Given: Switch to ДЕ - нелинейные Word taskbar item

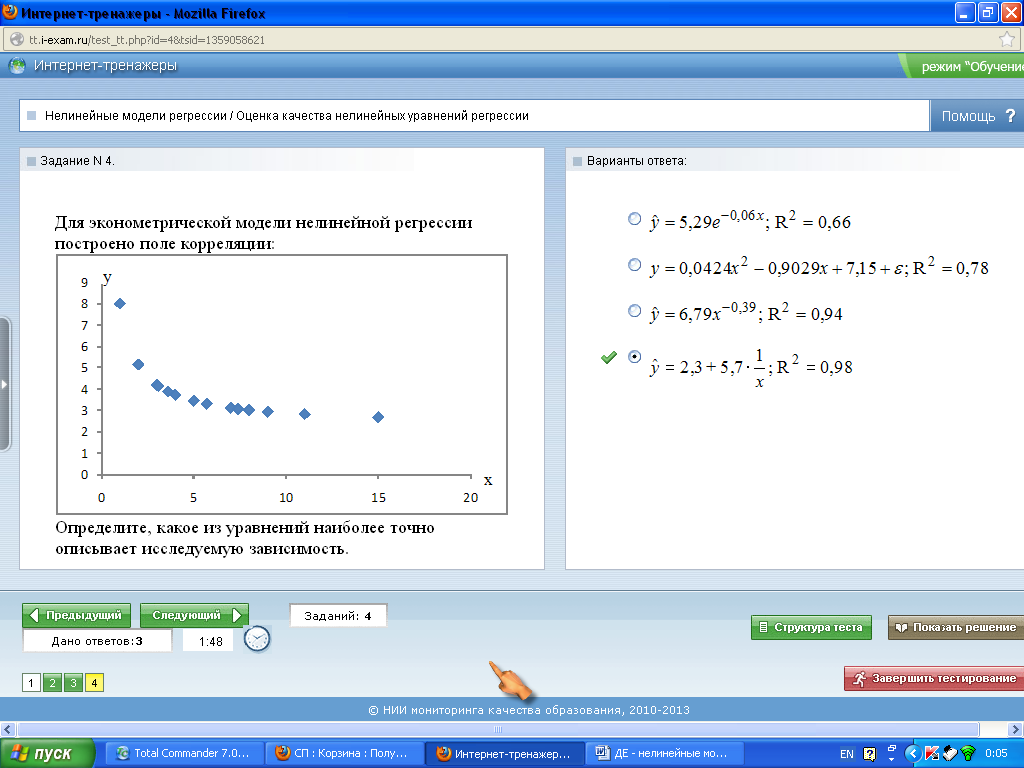Looking at the screenshot, I should click(664, 754).
